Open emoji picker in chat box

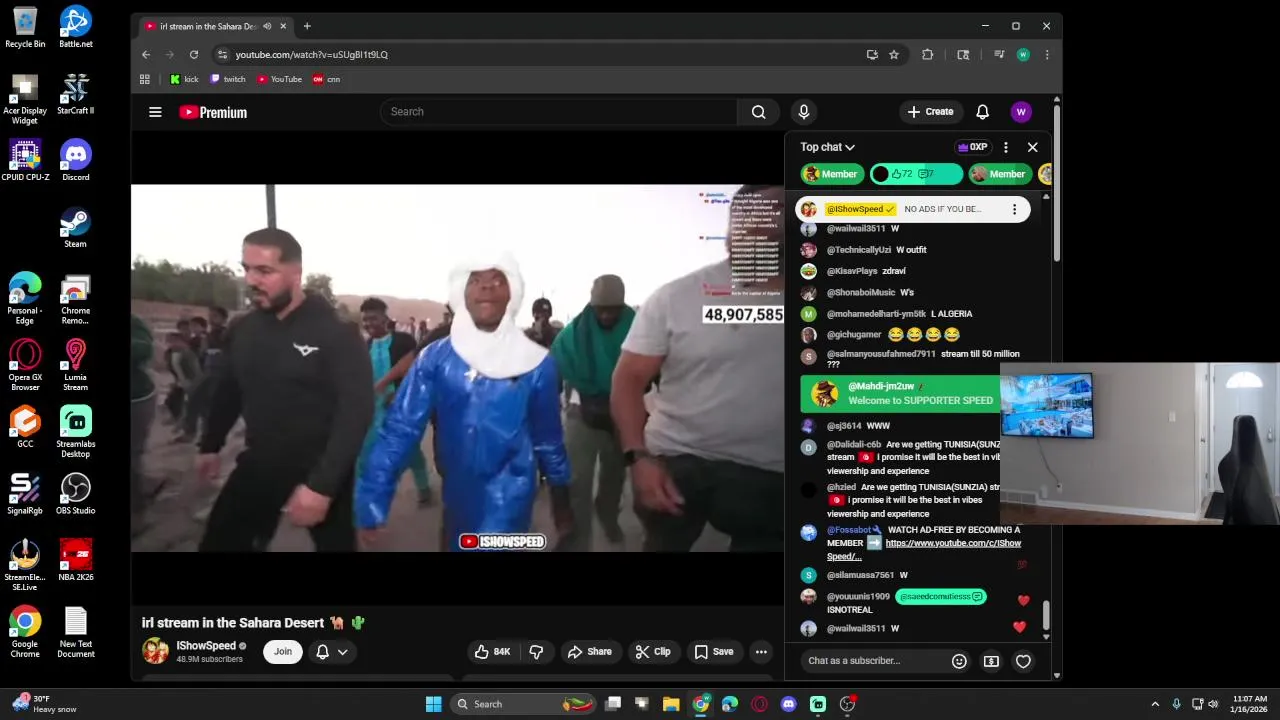pos(959,661)
